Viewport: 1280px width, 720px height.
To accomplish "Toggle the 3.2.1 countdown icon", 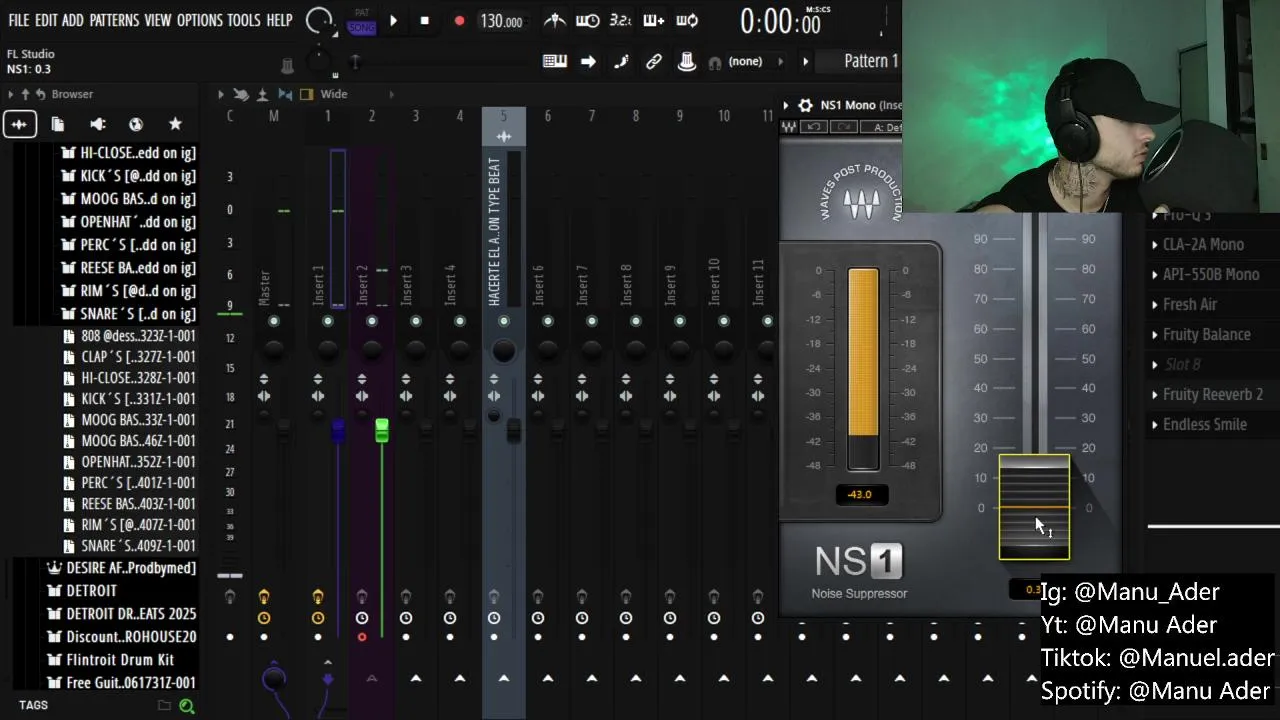I will coord(620,20).
